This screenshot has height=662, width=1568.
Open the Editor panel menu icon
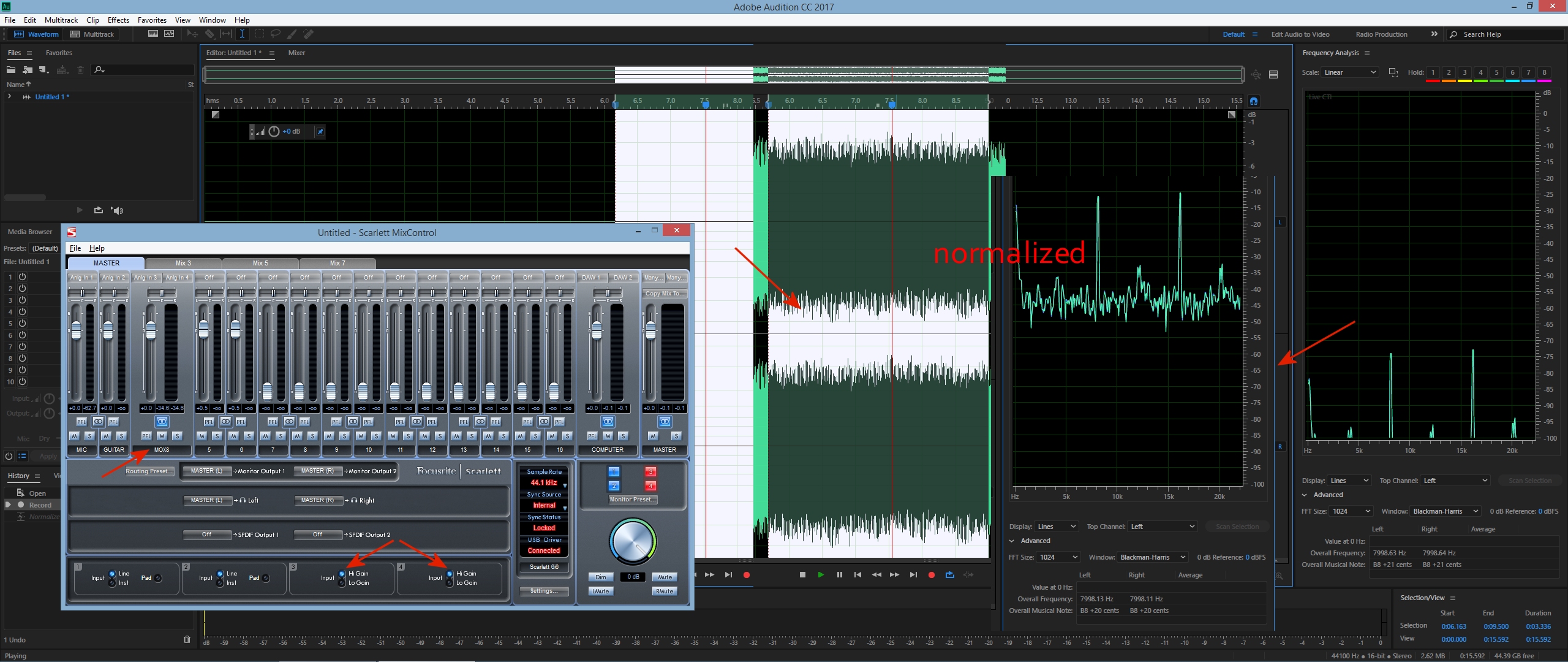(272, 53)
